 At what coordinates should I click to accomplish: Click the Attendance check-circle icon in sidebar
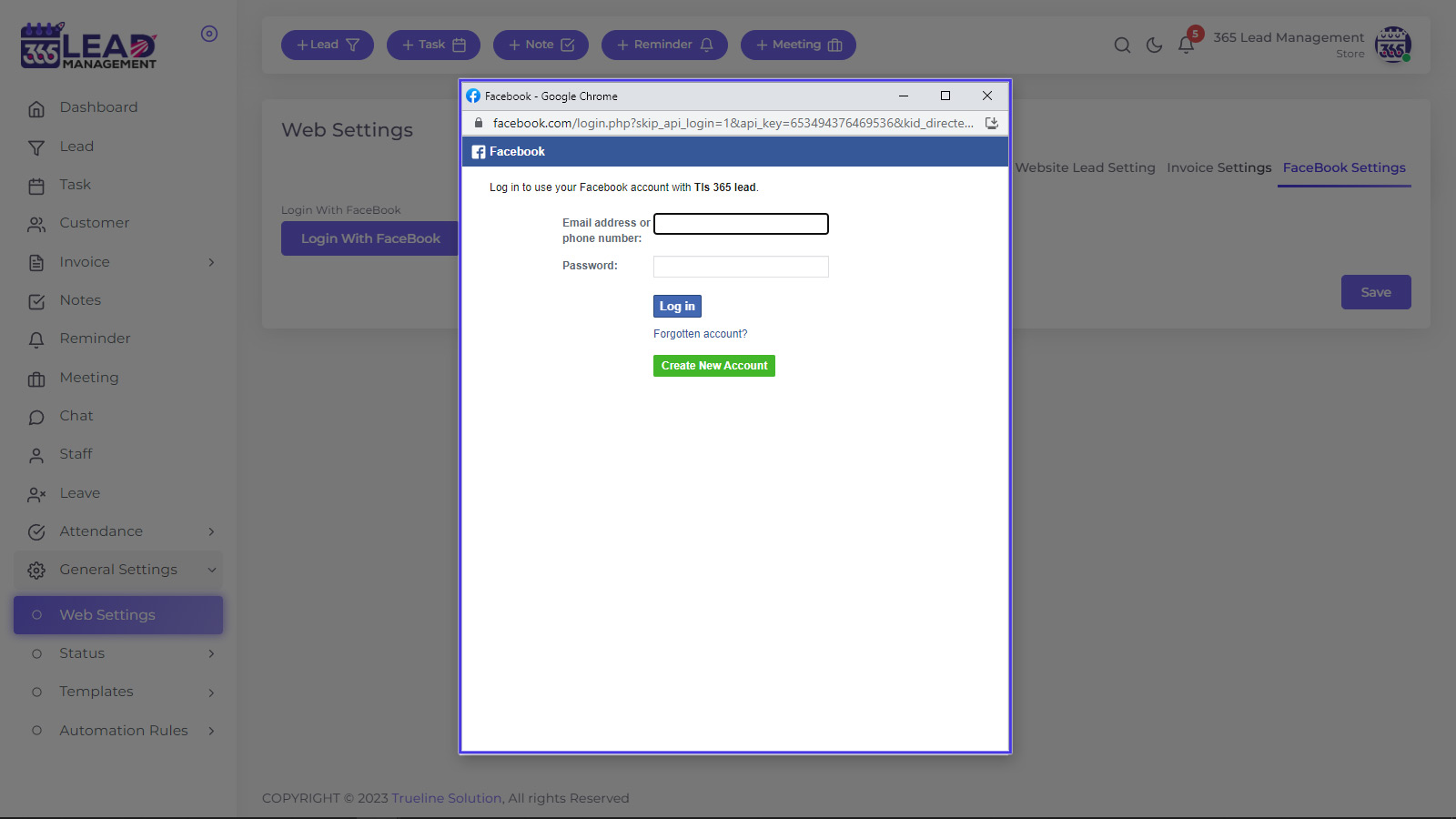36,532
